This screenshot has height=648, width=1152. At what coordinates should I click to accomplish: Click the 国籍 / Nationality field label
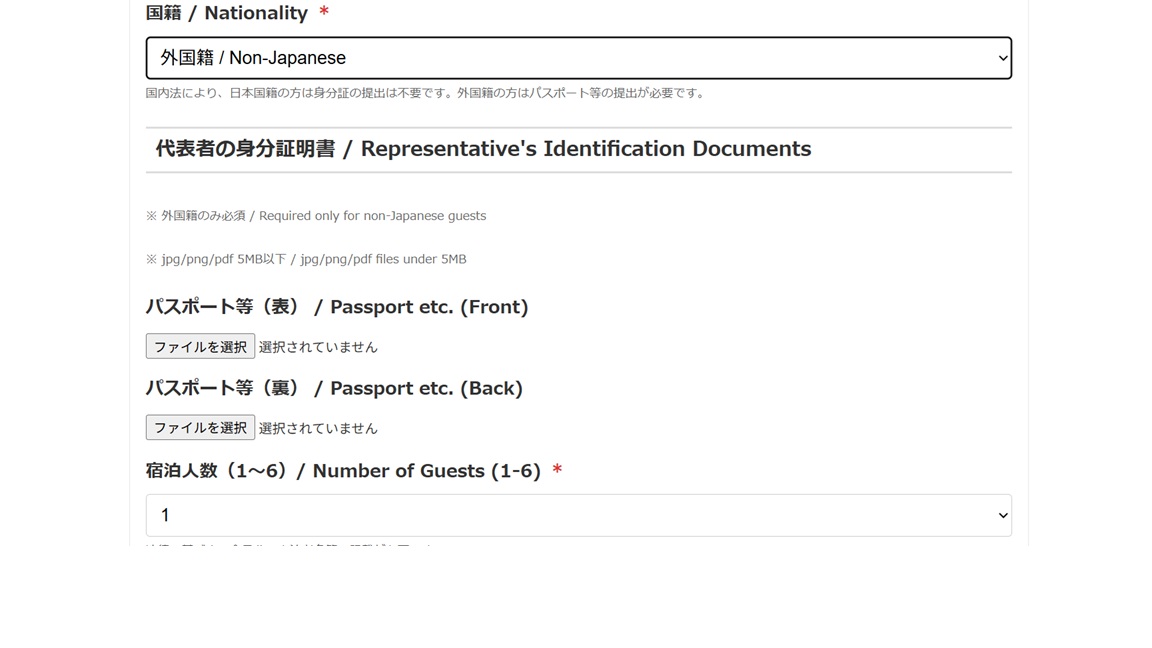point(227,13)
